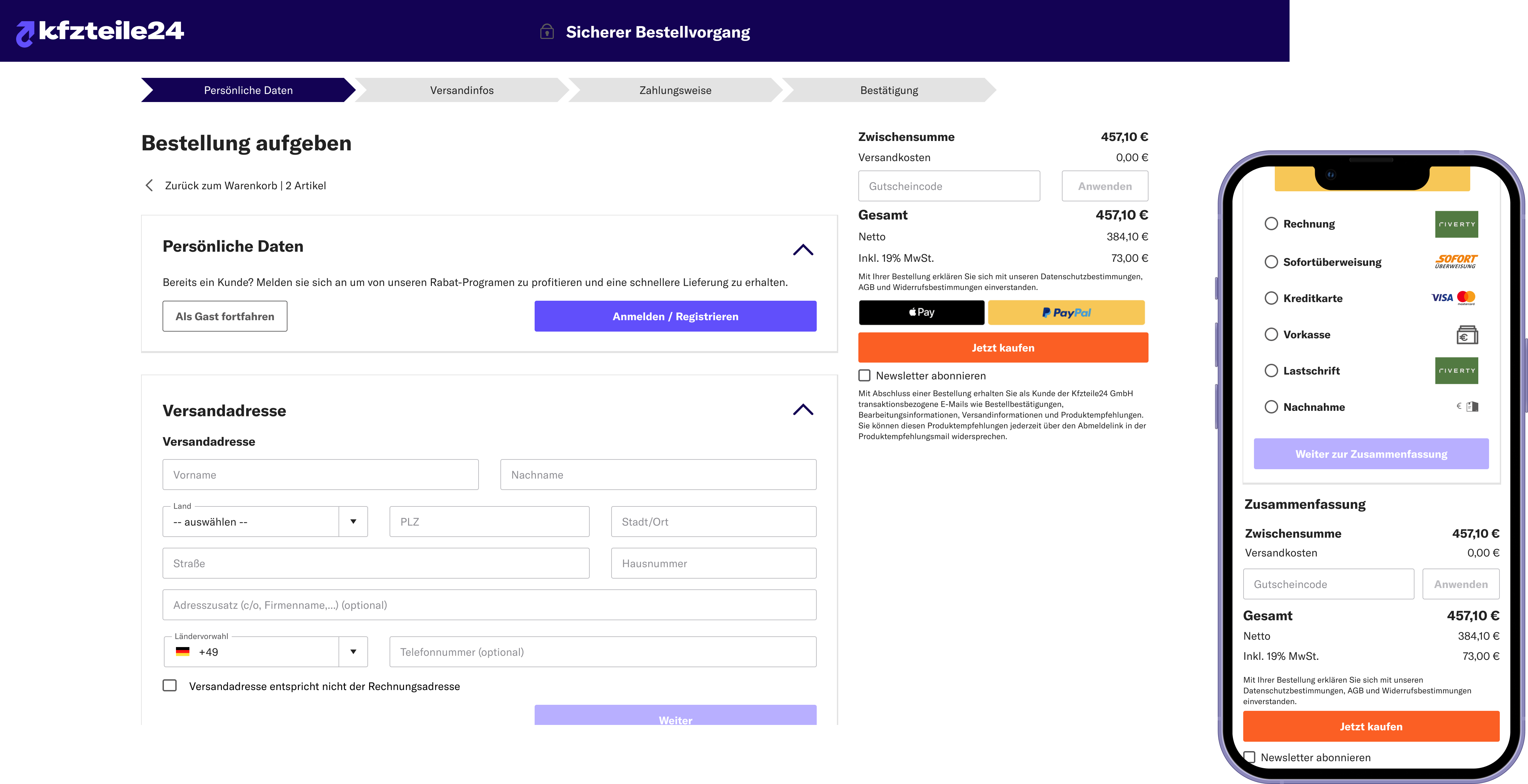Collapse the Persönliche Daten section

click(x=804, y=249)
